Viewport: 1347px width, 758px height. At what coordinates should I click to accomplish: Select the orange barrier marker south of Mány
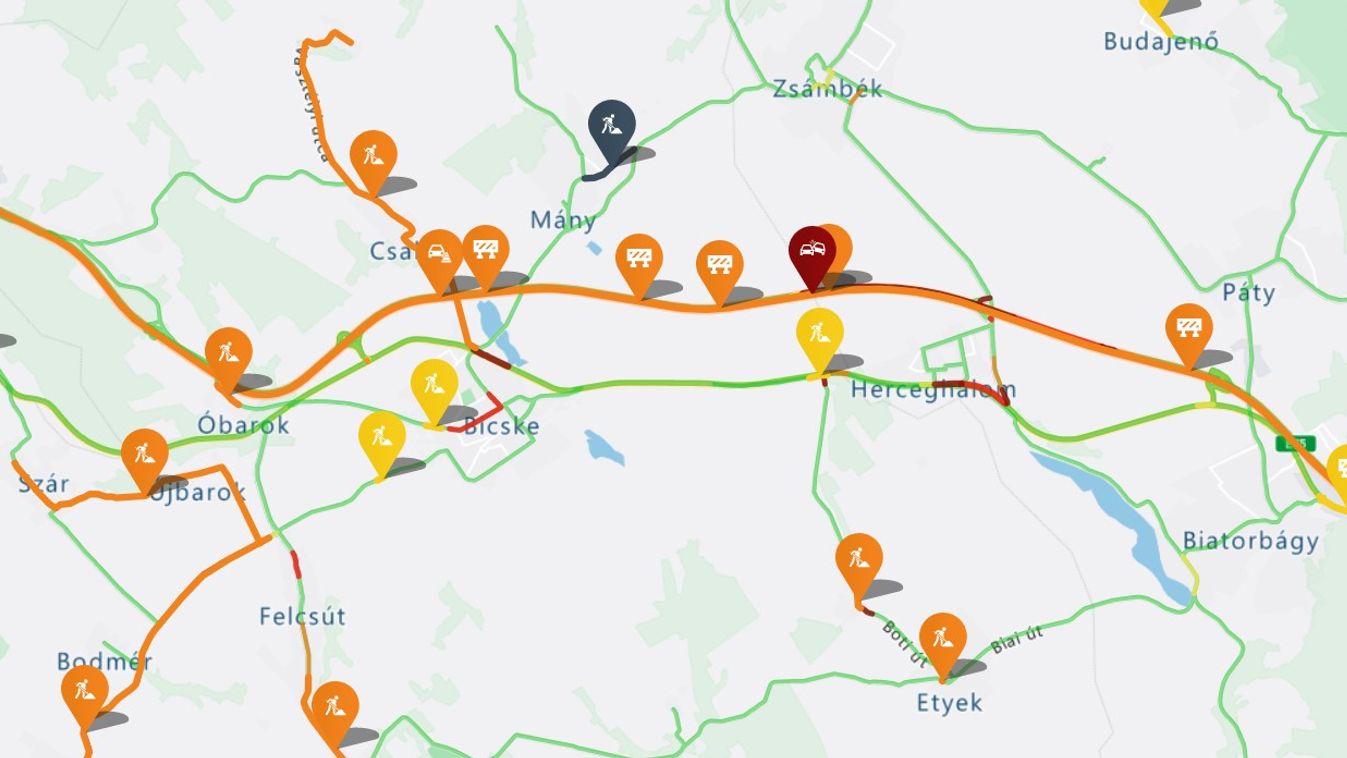coord(639,262)
